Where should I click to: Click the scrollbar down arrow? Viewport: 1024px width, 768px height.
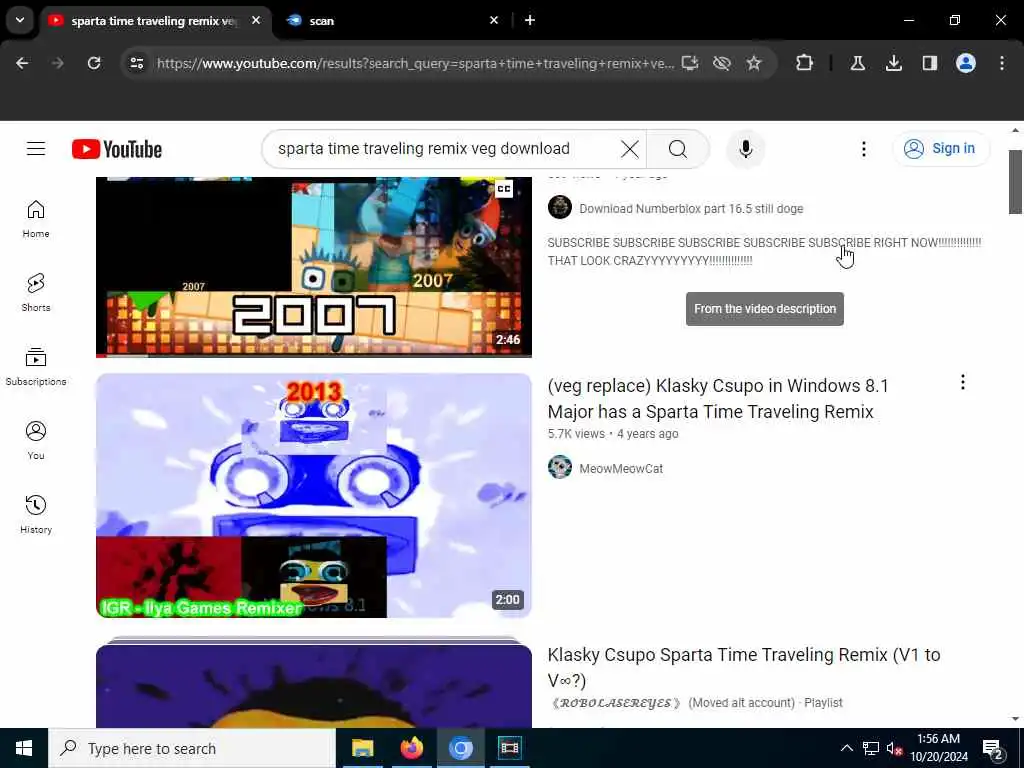[x=1015, y=719]
